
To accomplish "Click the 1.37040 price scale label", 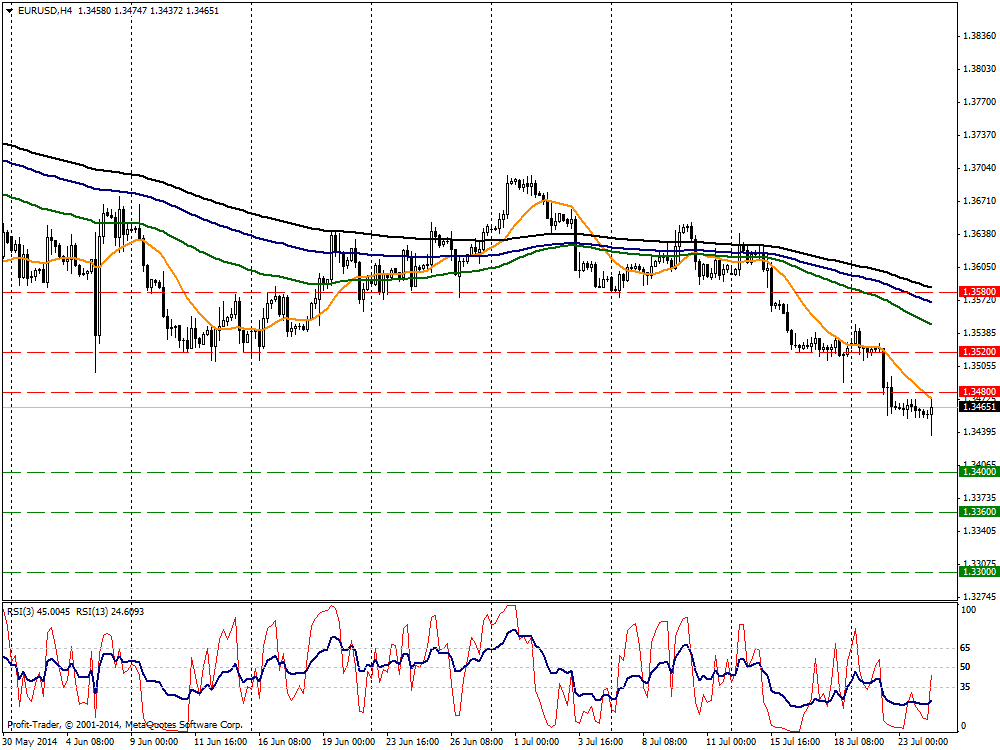I will pos(980,168).
